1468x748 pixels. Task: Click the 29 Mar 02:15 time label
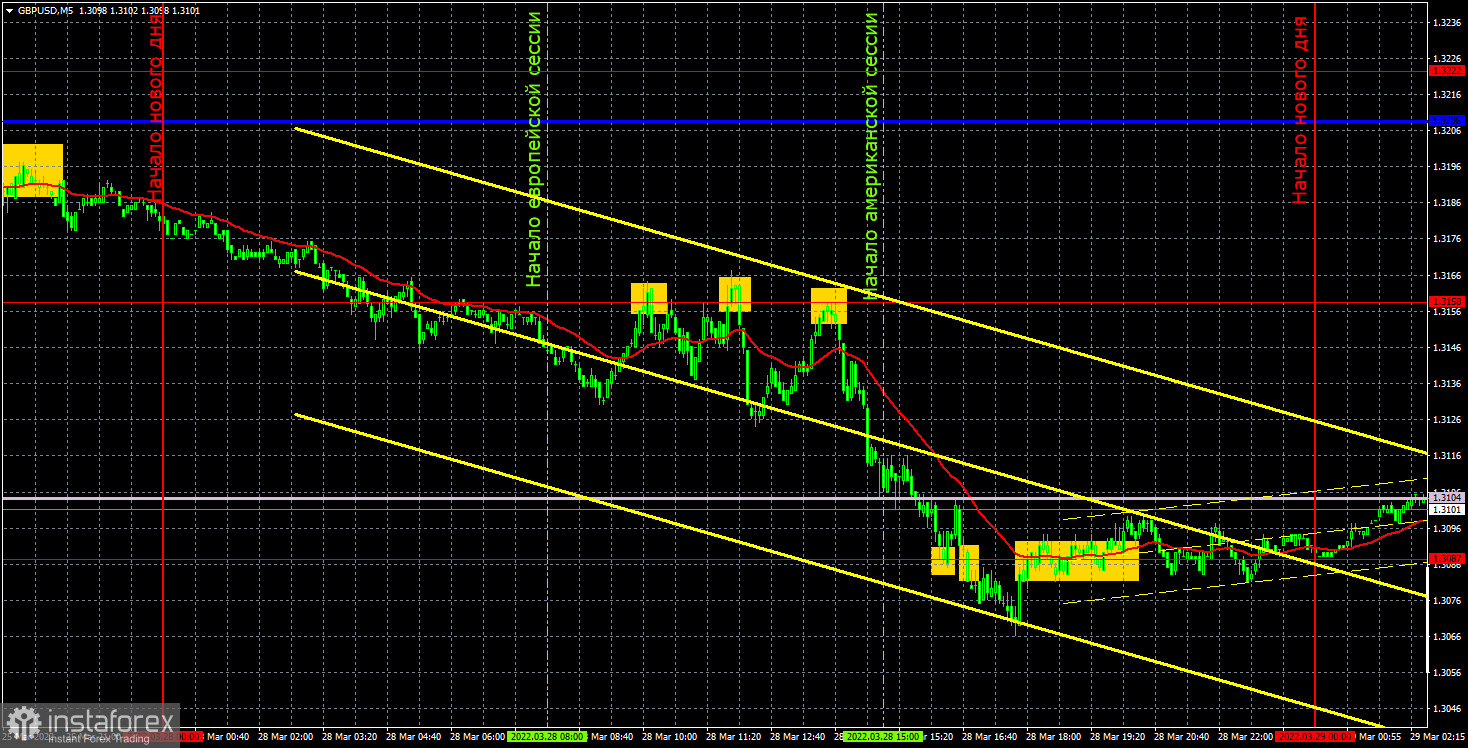pos(1438,736)
